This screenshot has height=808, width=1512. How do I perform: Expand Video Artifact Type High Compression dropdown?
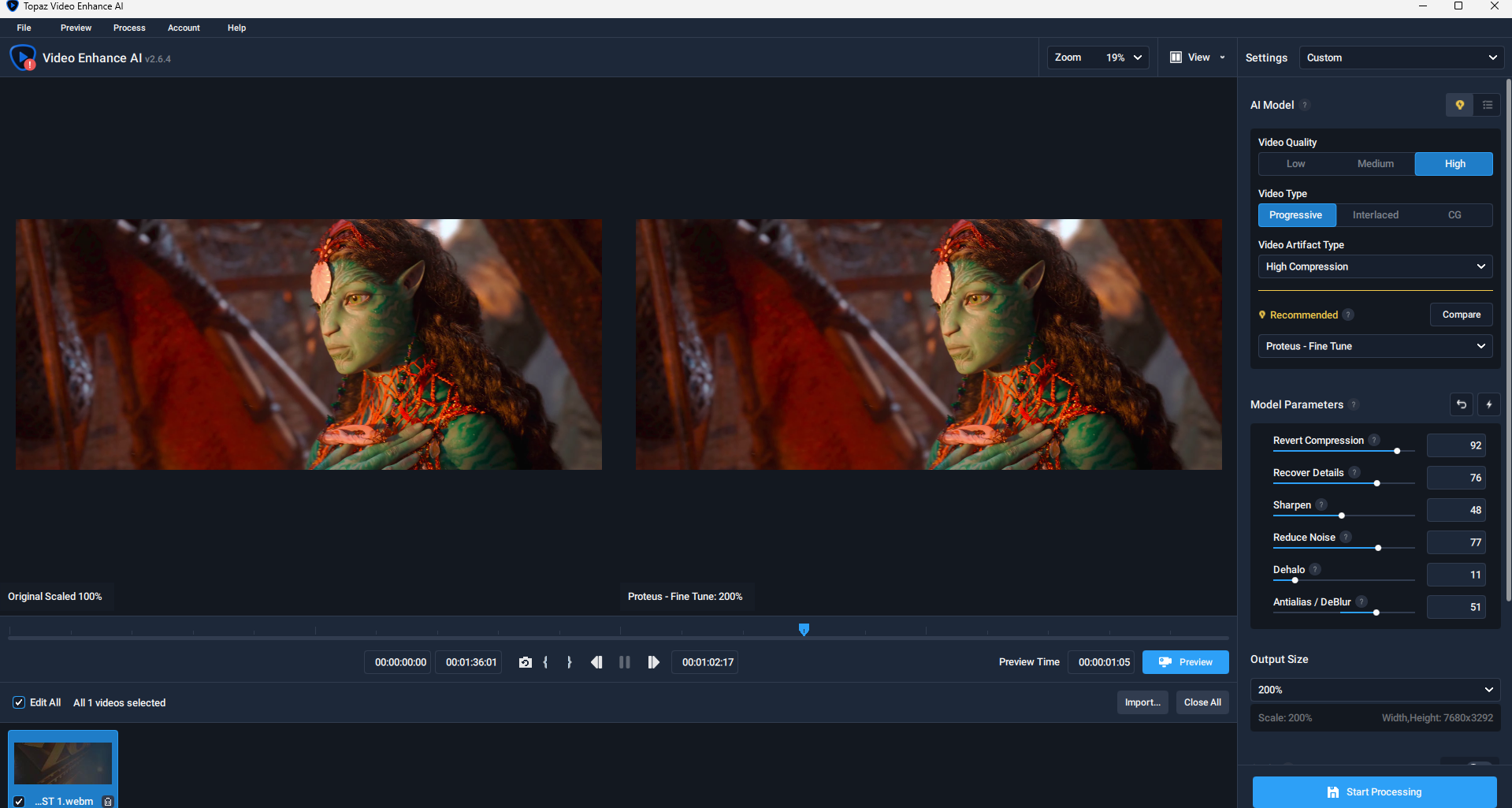(x=1375, y=266)
